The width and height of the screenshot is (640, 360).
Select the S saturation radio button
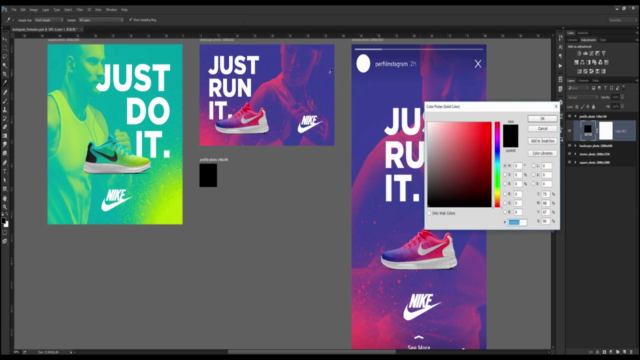[505, 175]
